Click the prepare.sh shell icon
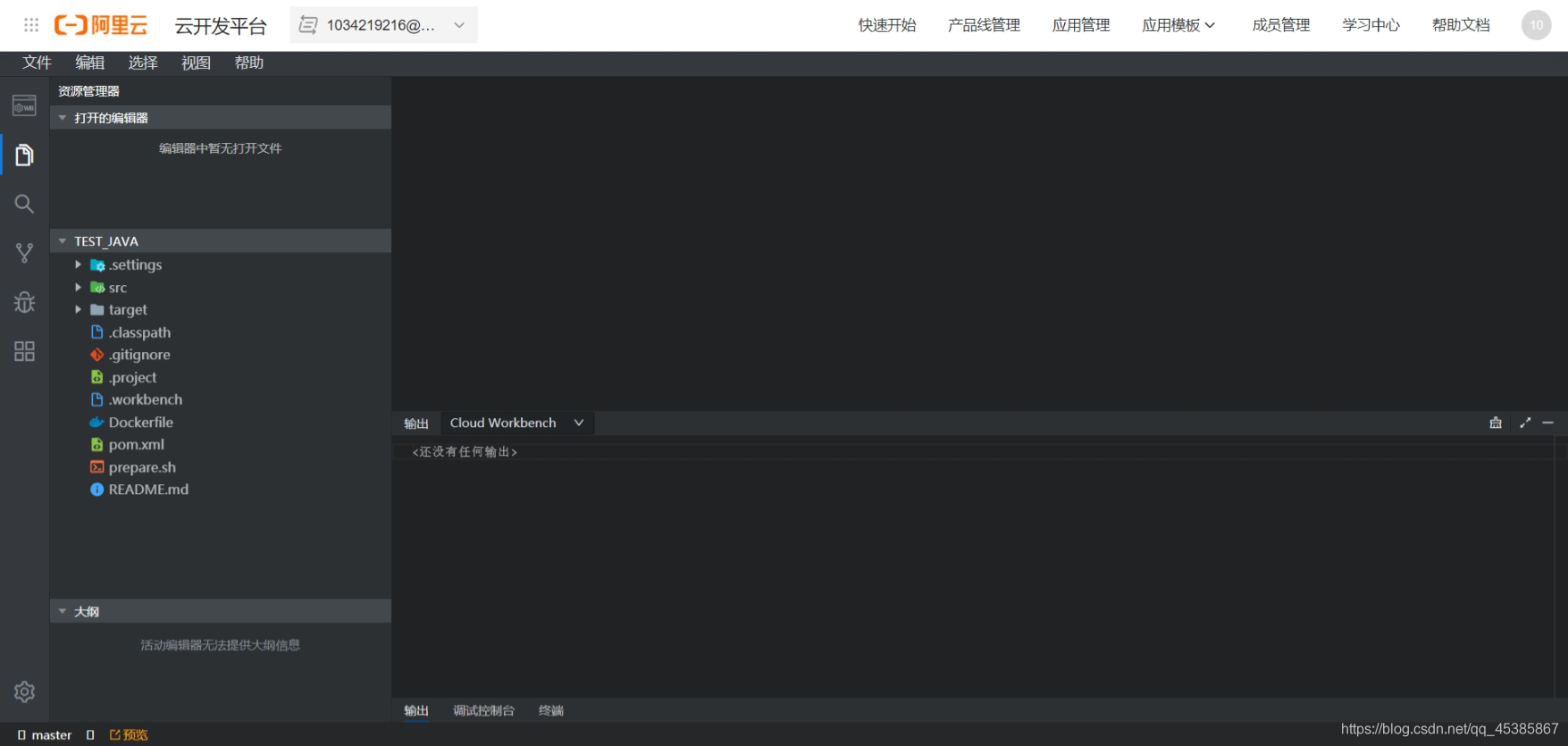Image resolution: width=1568 pixels, height=746 pixels. 97,467
